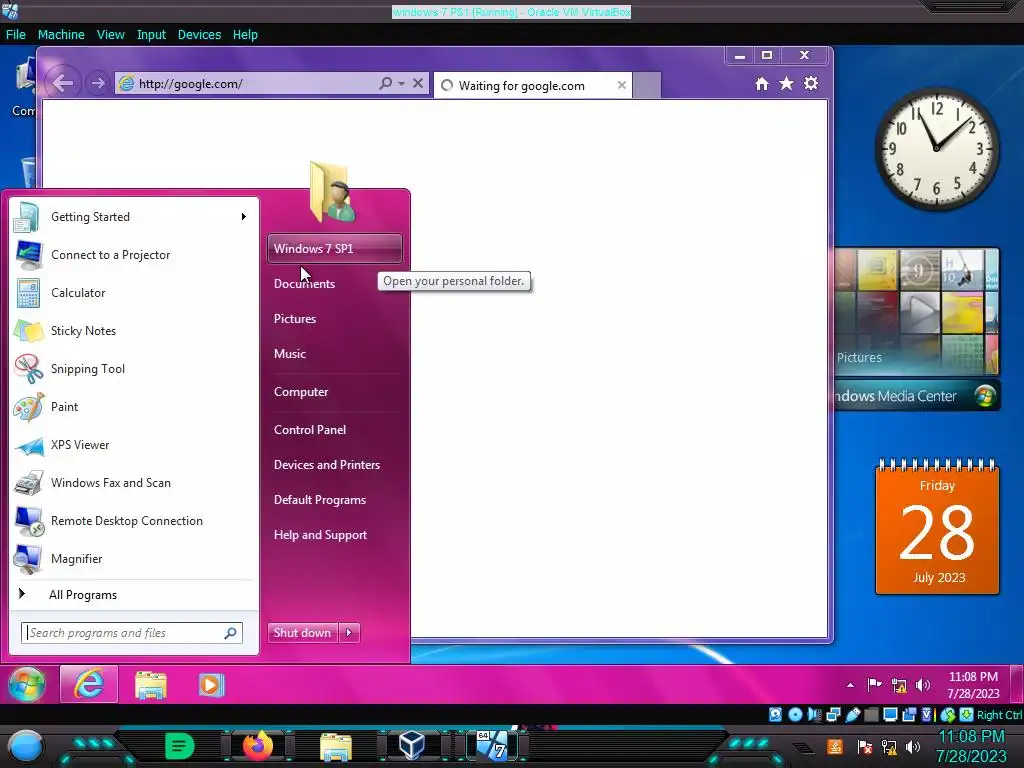Open Documents from Start menu
The image size is (1024, 768).
[304, 283]
